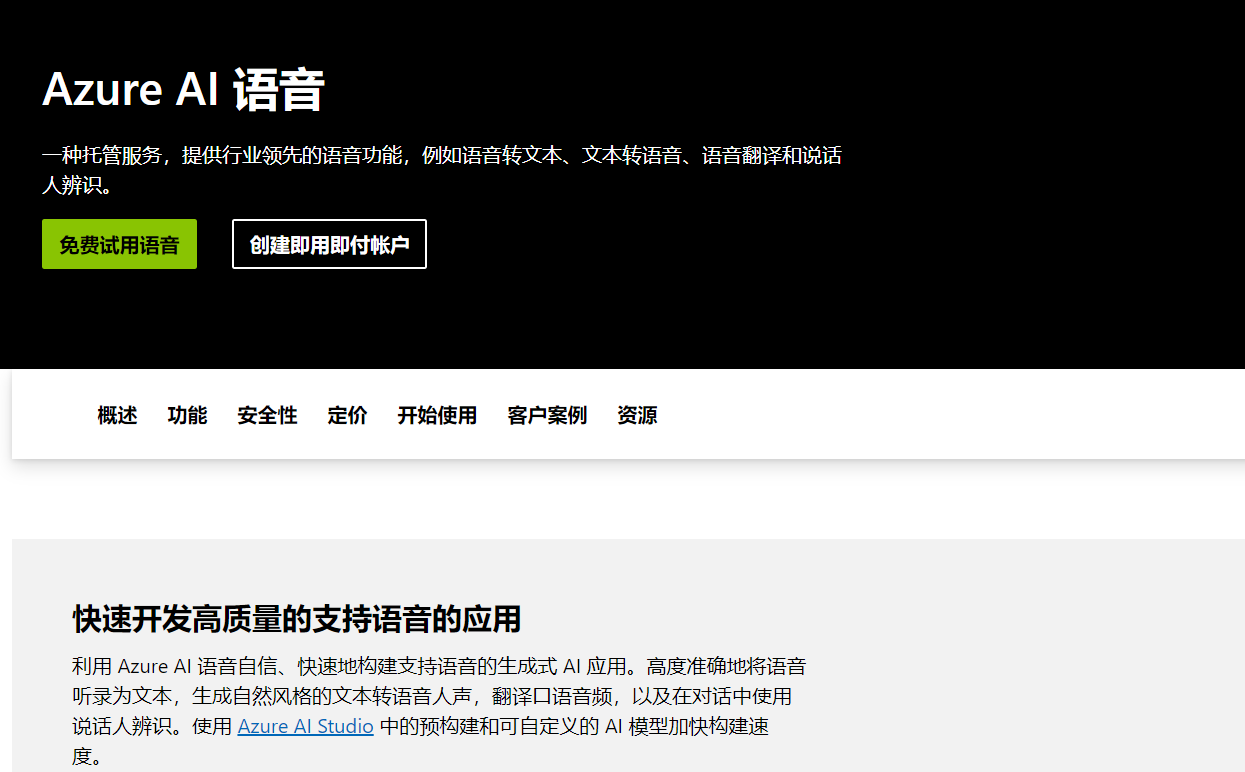Switch to the 功能 tab
The height and width of the screenshot is (772, 1245).
[187, 415]
